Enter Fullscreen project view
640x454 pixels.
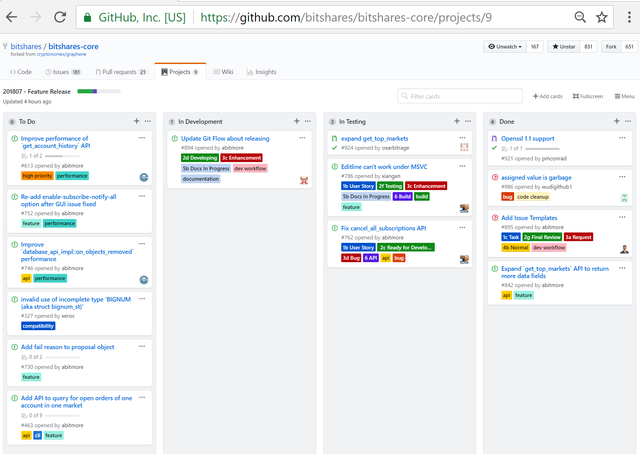point(588,96)
